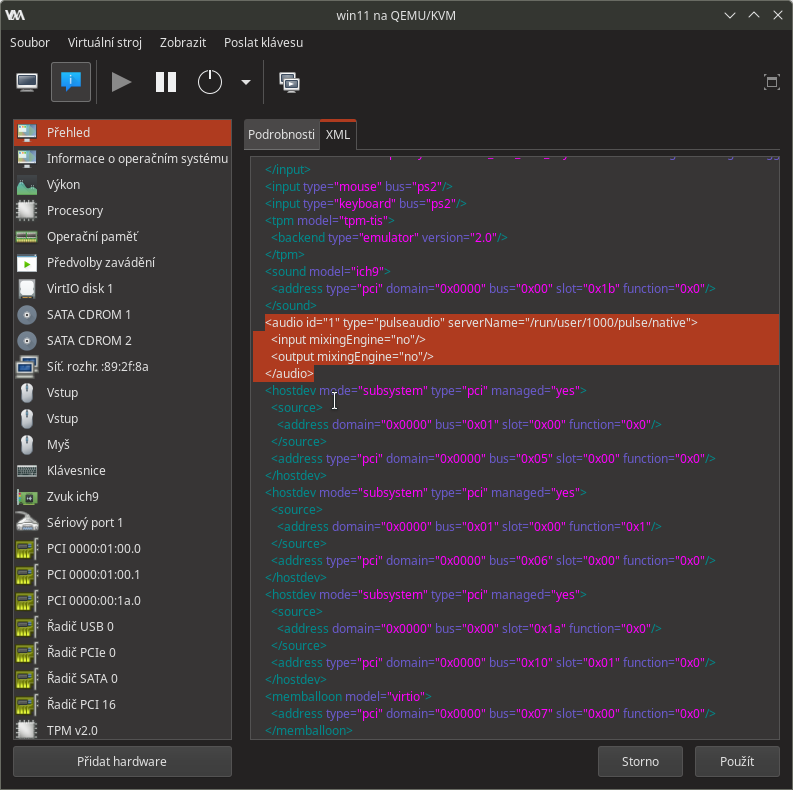This screenshot has width=793, height=790.
Task: Open the Poslat klávesu menu
Action: [263, 42]
